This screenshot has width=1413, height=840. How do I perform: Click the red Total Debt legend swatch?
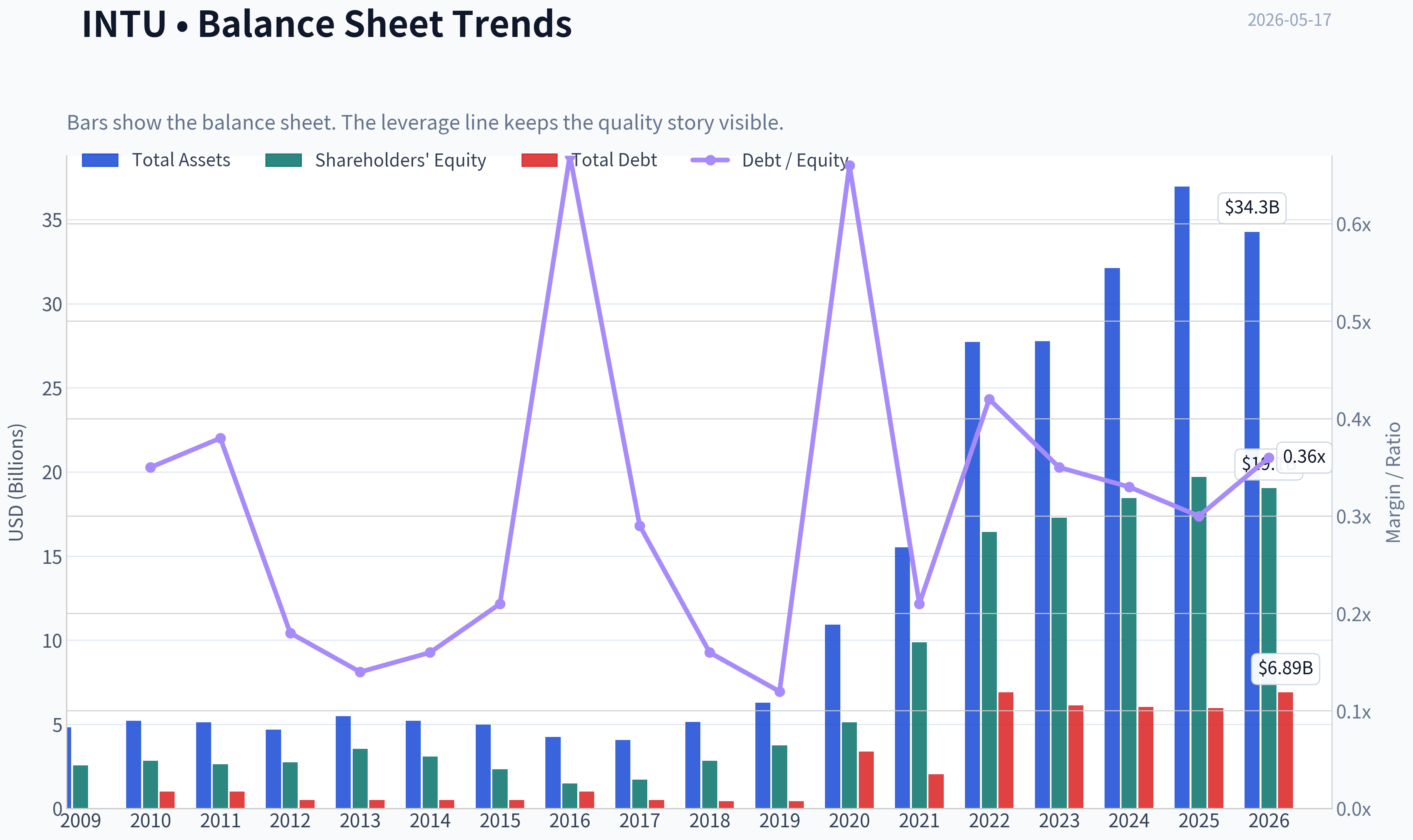point(539,160)
